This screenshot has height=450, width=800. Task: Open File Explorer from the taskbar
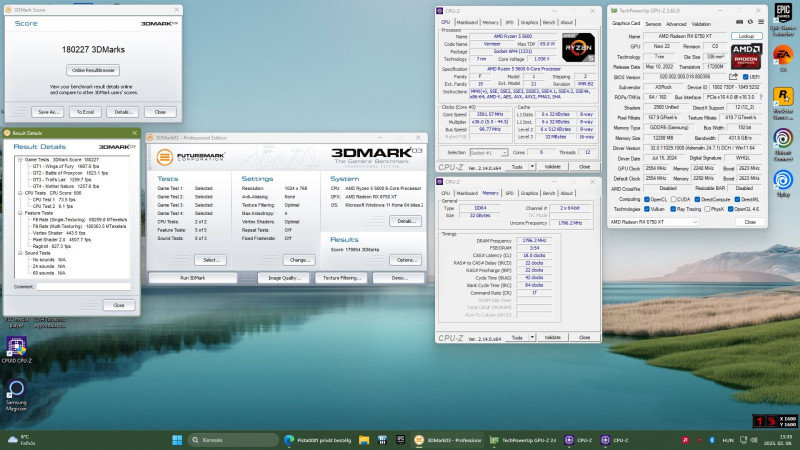[364, 440]
